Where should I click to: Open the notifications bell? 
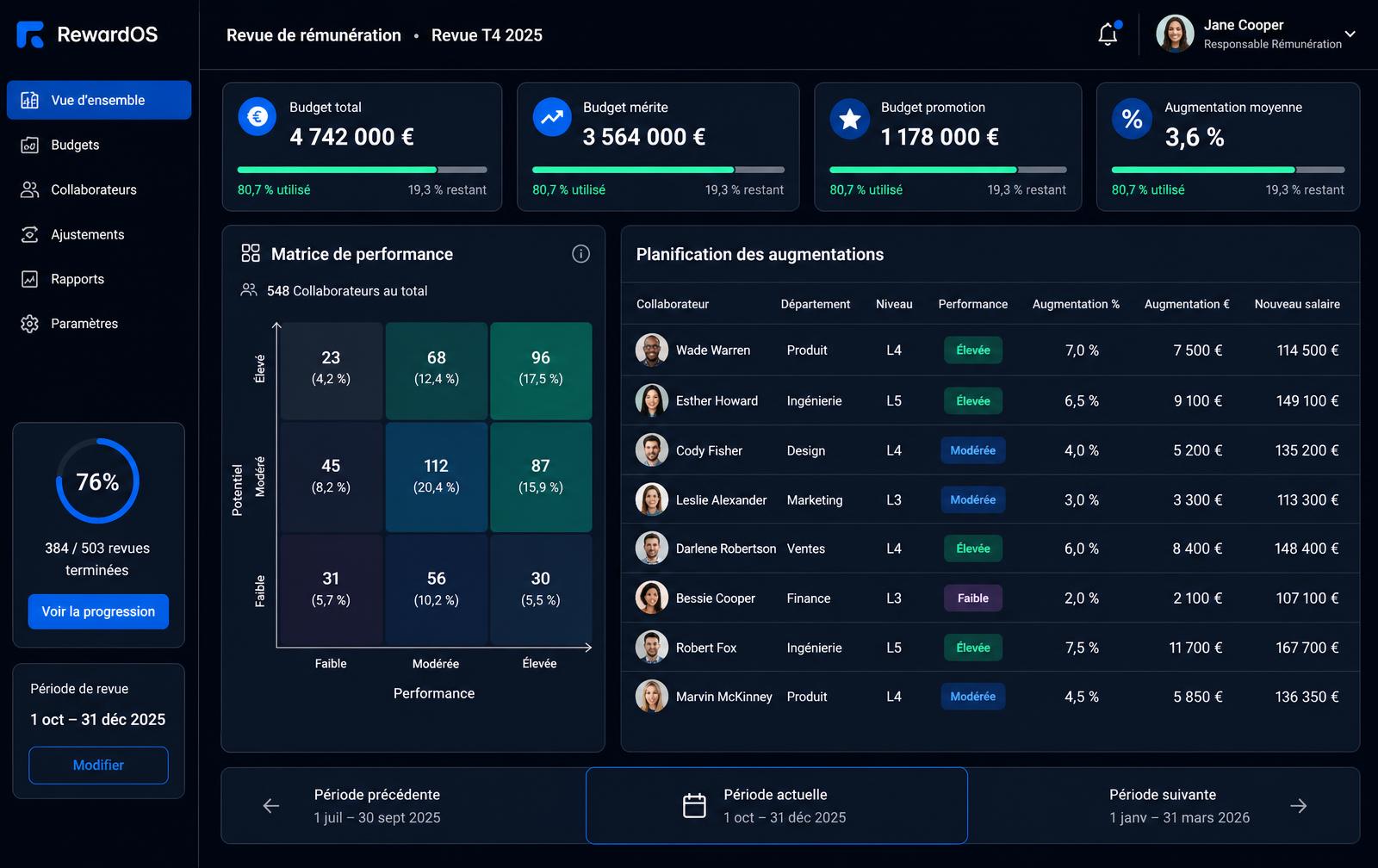point(1108,34)
